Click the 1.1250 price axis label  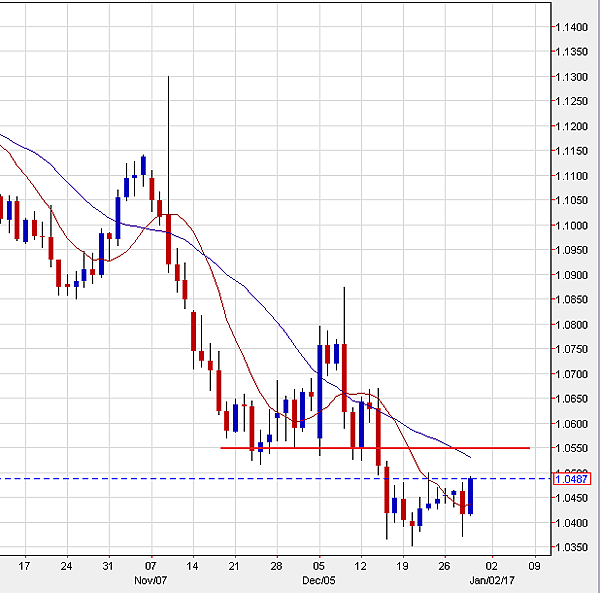[x=571, y=101]
